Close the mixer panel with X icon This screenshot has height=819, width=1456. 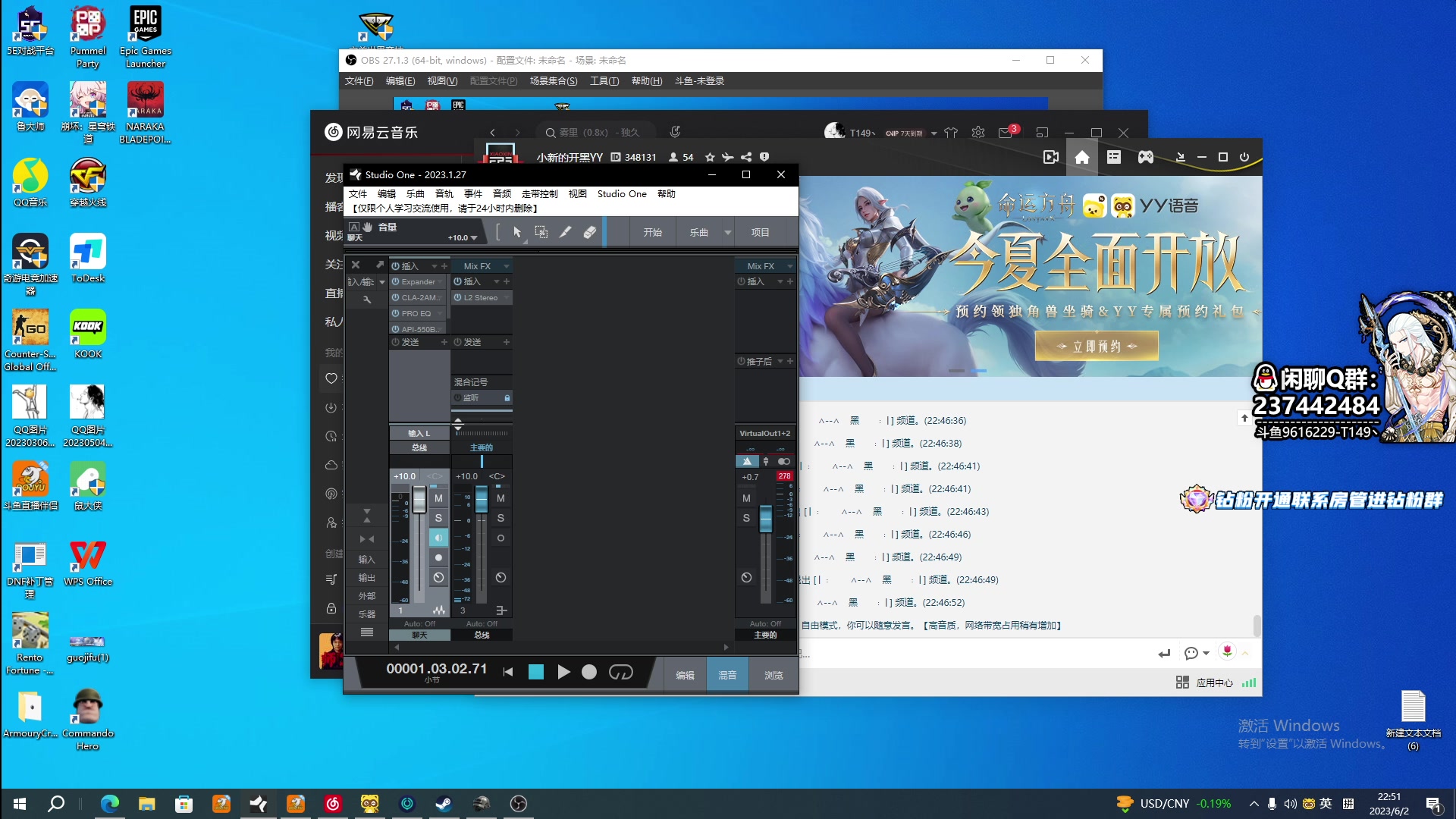pos(356,265)
